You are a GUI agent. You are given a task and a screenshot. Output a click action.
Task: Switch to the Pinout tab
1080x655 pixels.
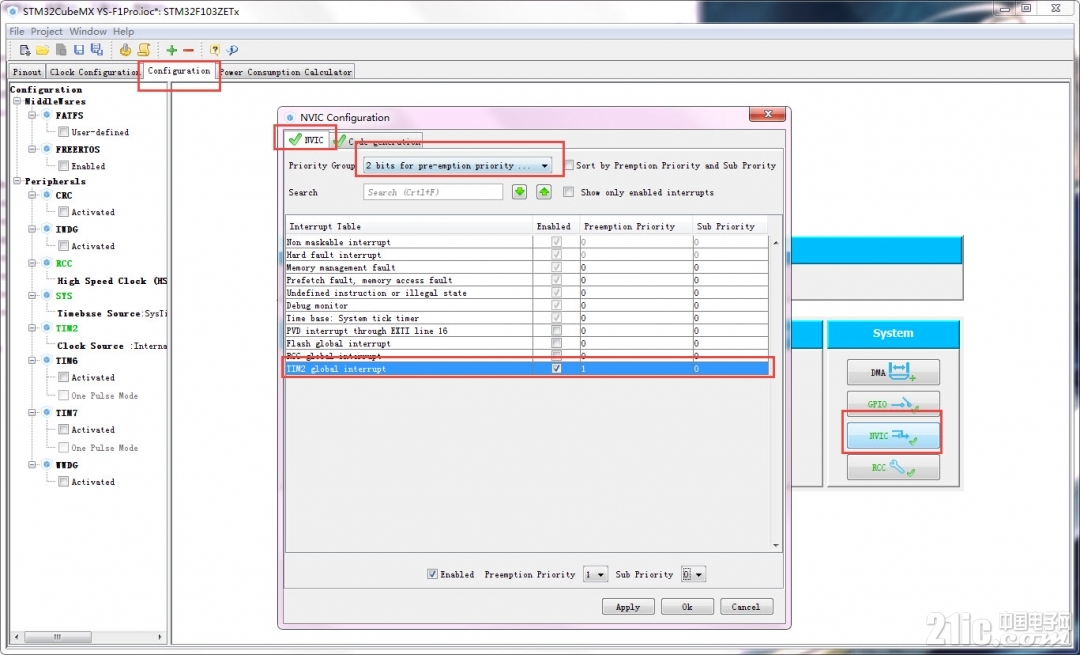point(28,72)
